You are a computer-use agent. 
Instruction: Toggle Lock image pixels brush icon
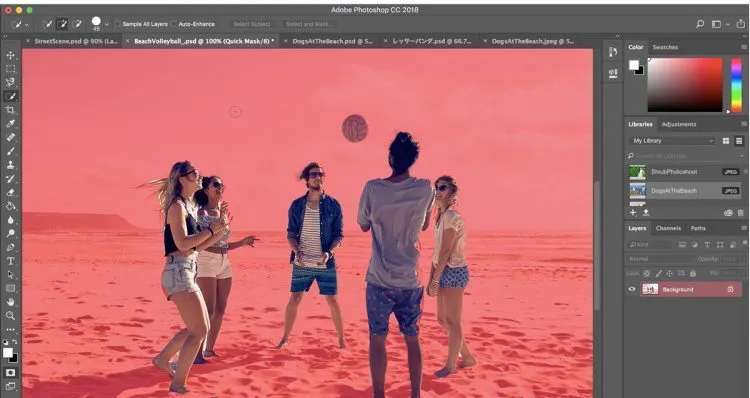(658, 274)
